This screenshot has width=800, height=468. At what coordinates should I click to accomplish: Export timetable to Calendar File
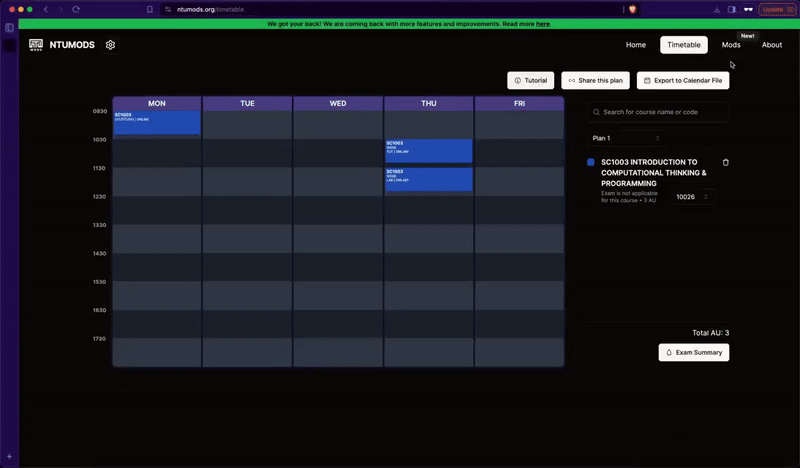683,80
